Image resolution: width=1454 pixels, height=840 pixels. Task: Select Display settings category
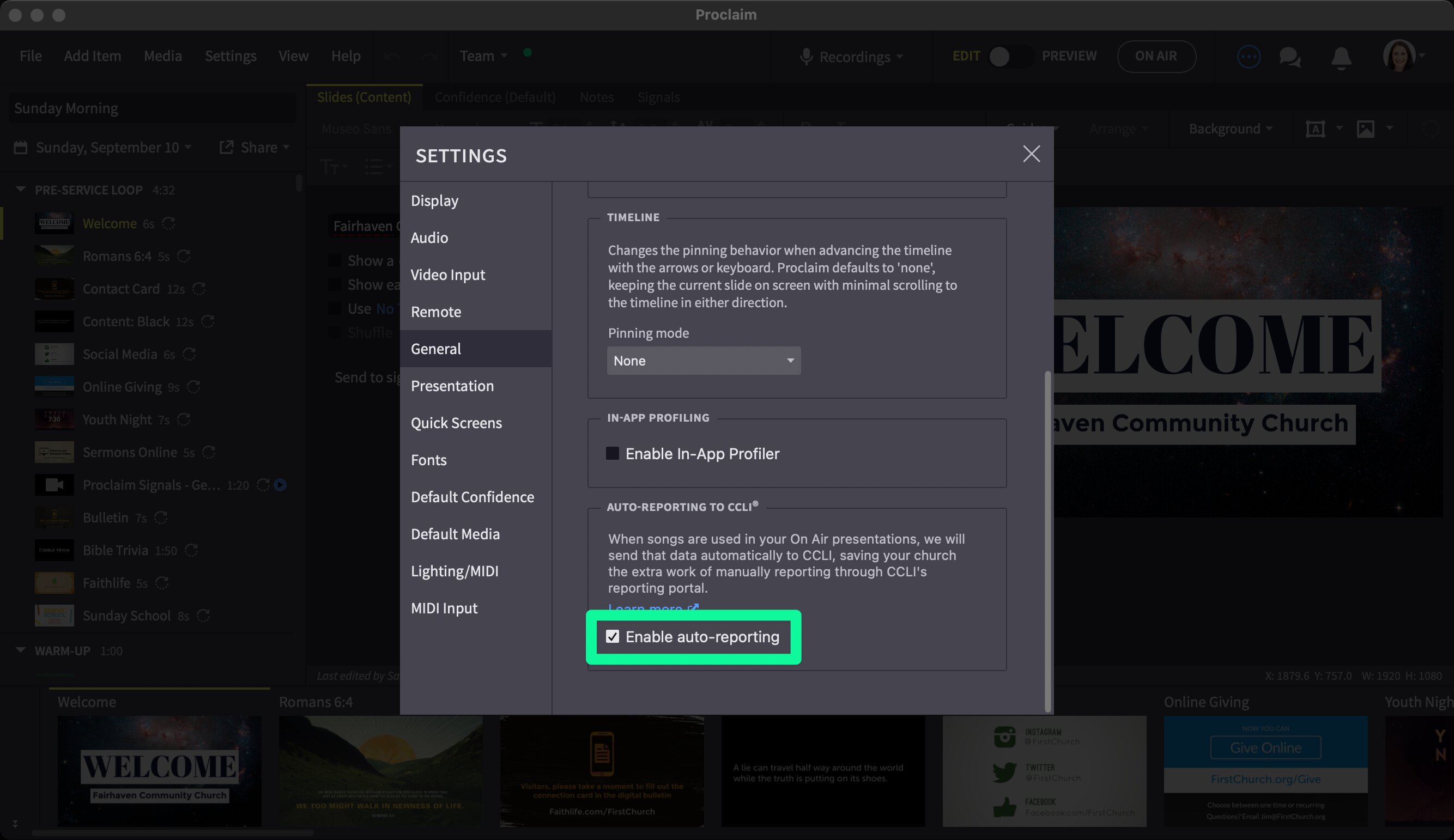(x=476, y=201)
